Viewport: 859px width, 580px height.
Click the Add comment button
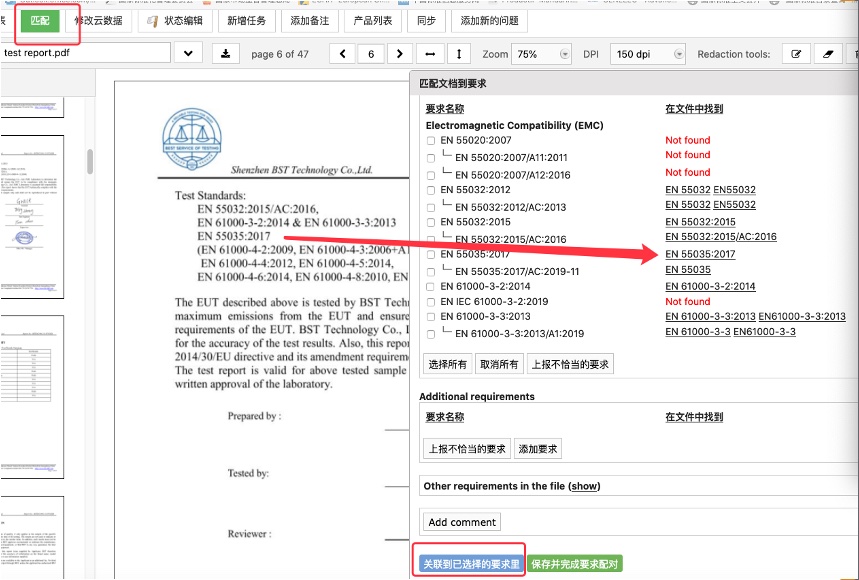(462, 522)
